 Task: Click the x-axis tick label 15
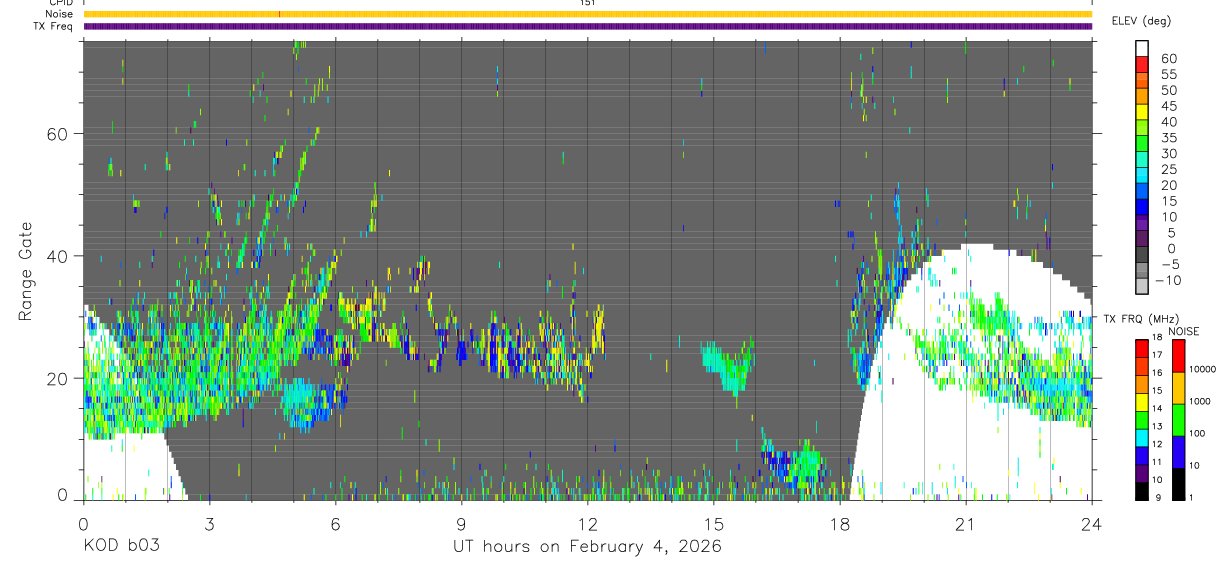713,523
